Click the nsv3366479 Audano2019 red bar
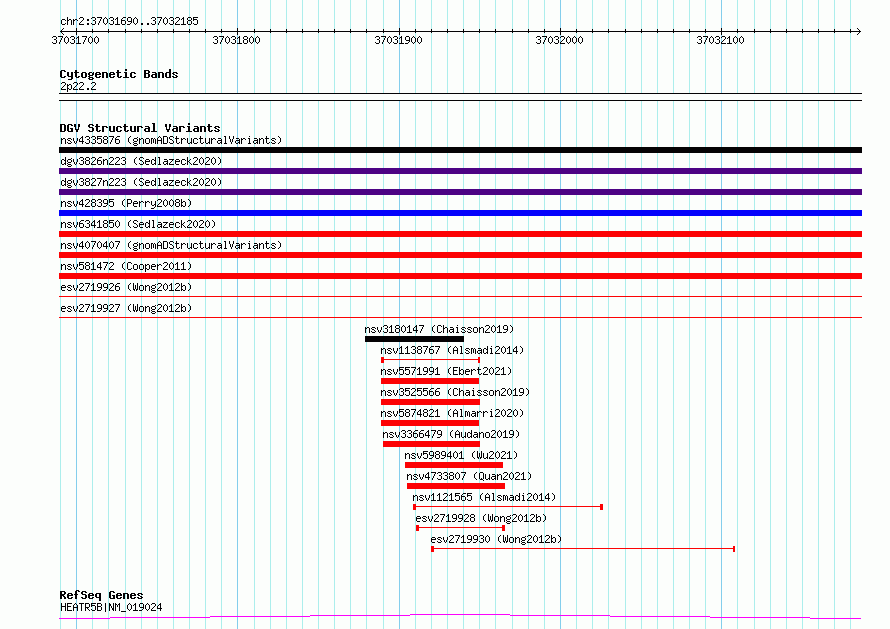 click(x=431, y=444)
